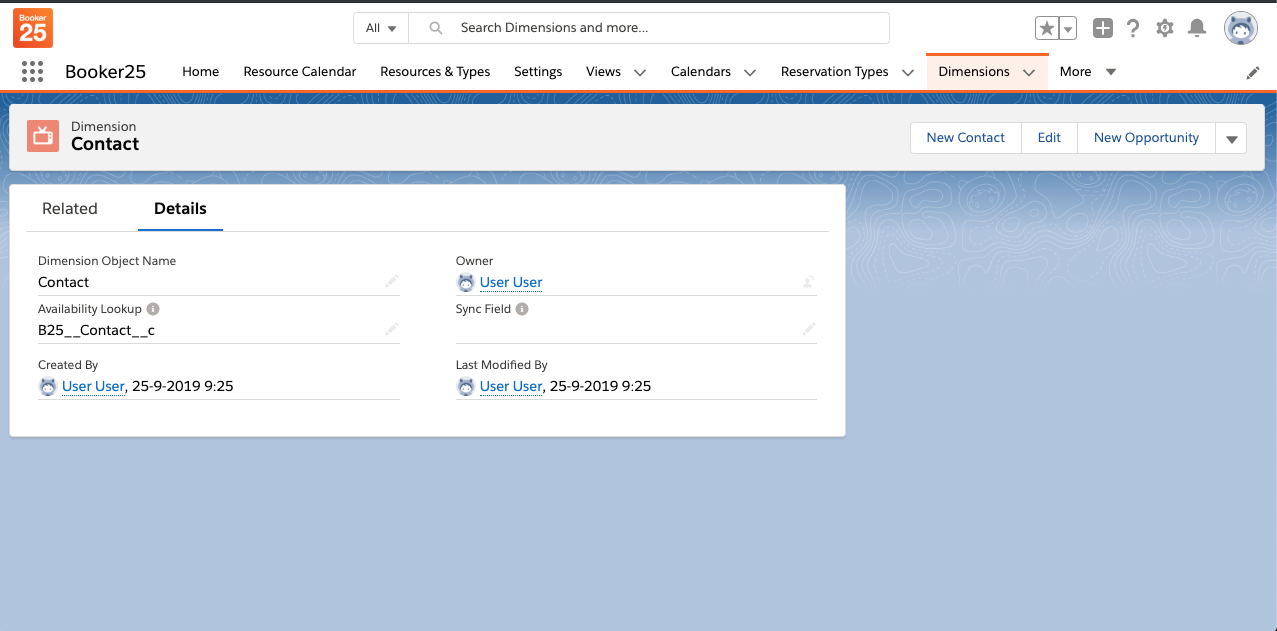Show notifications with the bell icon

1196,28
